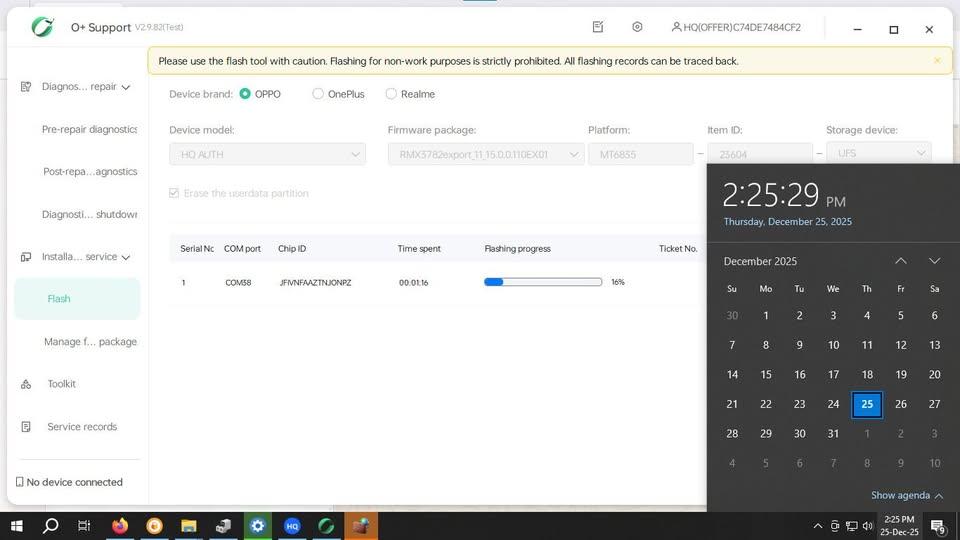This screenshot has height=540, width=960.
Task: Launch Firefox from the taskbar
Action: click(120, 526)
